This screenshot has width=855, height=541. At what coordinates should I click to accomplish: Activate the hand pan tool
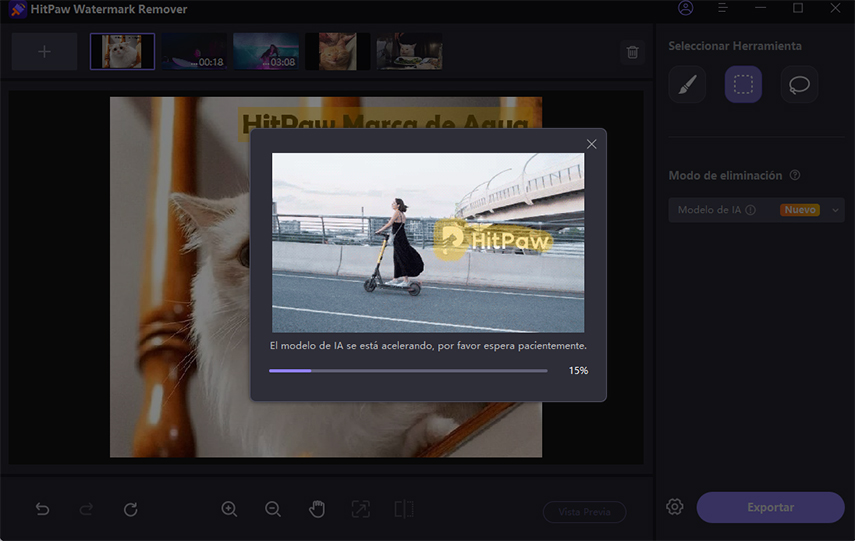317,509
